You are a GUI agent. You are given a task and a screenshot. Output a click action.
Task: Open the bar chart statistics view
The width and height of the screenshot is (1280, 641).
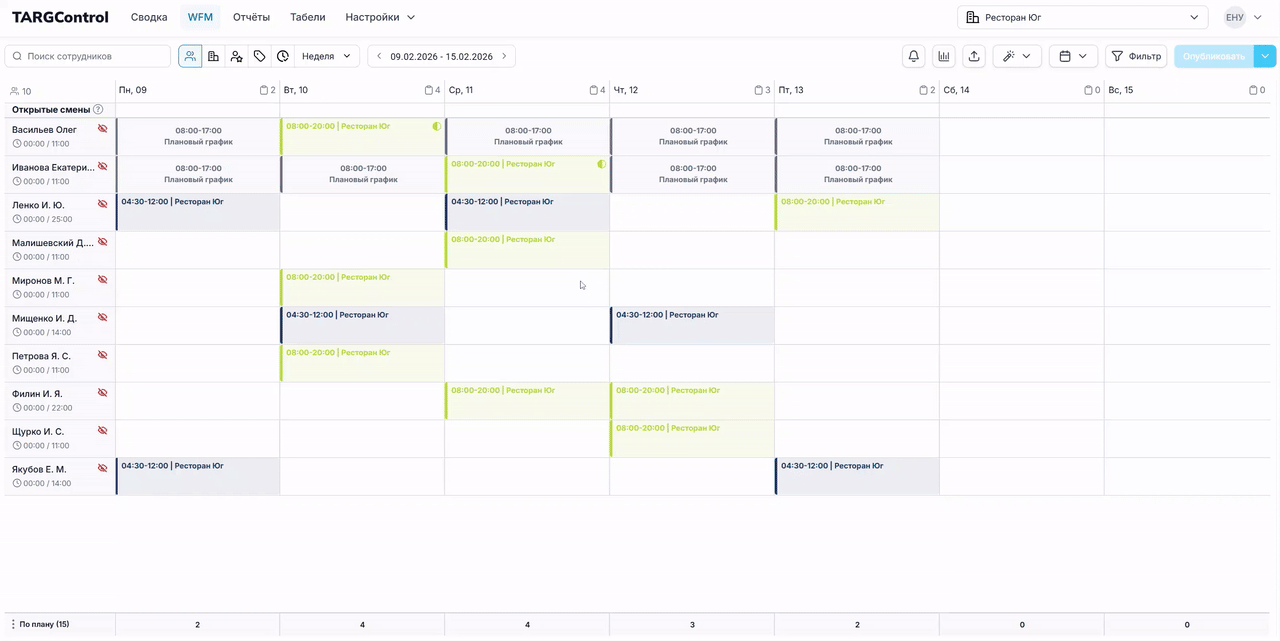[x=943, y=57]
